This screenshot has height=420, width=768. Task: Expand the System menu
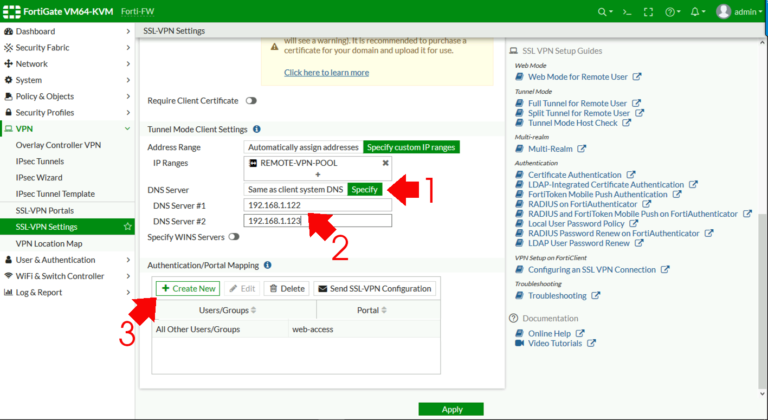point(128,80)
